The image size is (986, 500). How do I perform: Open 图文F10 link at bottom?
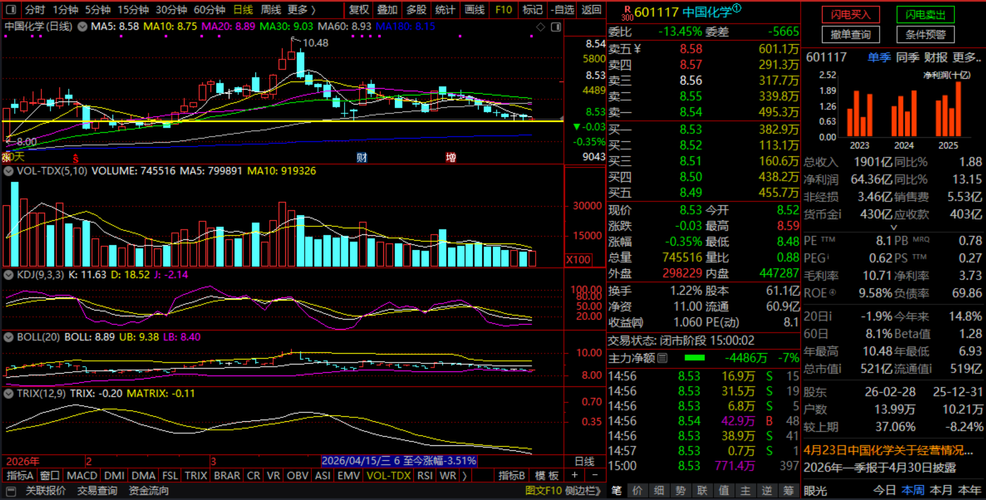(543, 491)
